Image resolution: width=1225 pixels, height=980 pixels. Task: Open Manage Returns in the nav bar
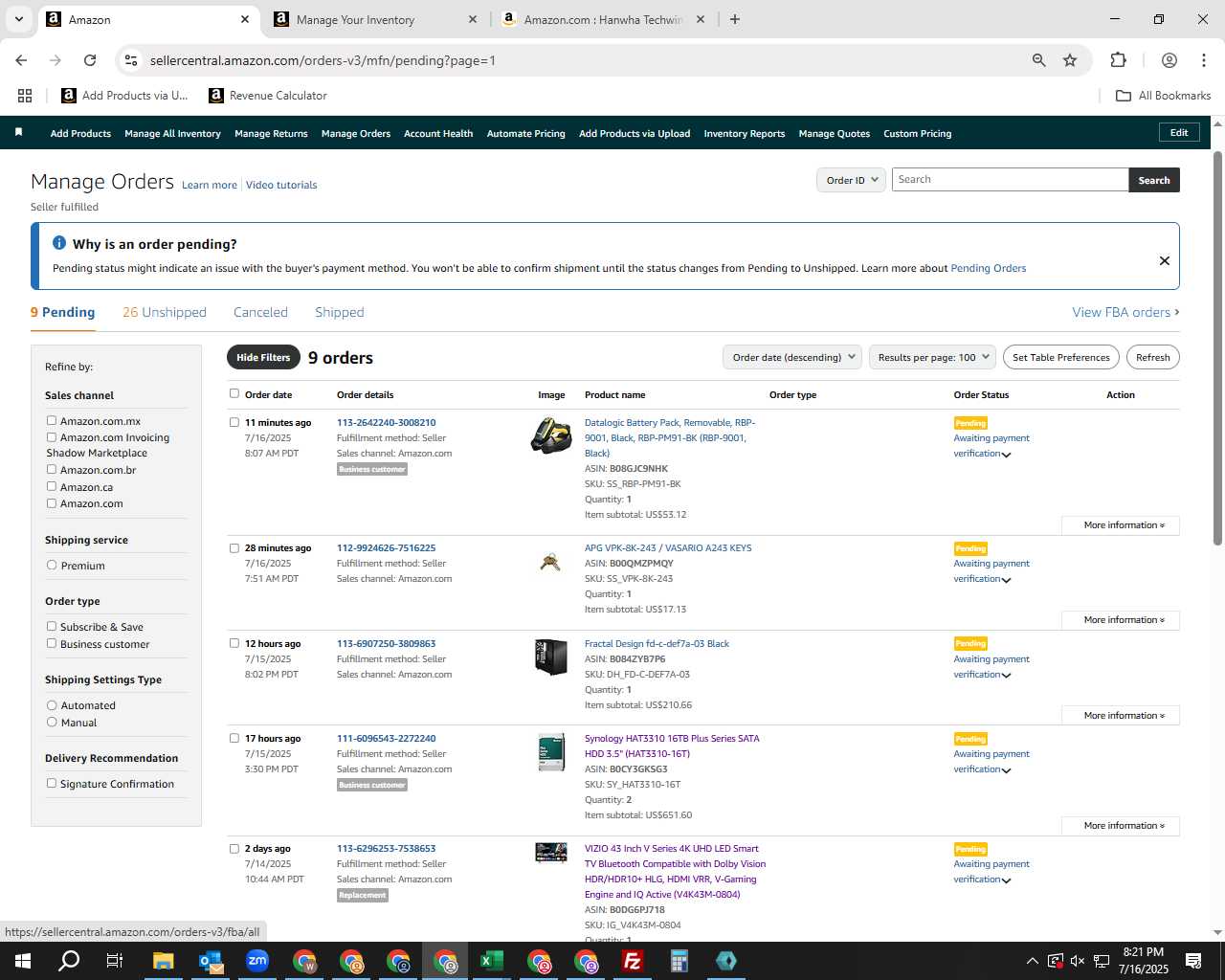271,133
